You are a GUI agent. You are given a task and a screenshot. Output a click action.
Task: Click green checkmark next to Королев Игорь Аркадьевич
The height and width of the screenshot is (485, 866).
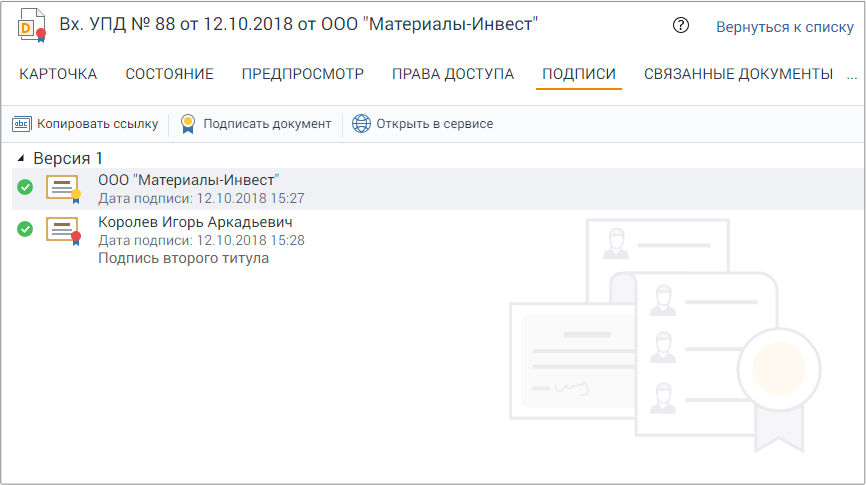pyautogui.click(x=25, y=229)
